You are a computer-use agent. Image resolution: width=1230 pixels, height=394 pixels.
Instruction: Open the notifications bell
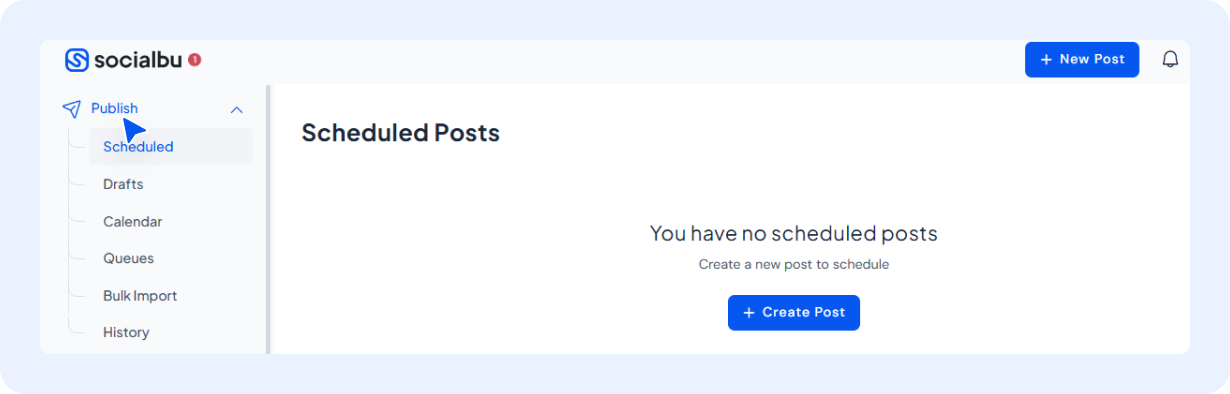click(1170, 60)
